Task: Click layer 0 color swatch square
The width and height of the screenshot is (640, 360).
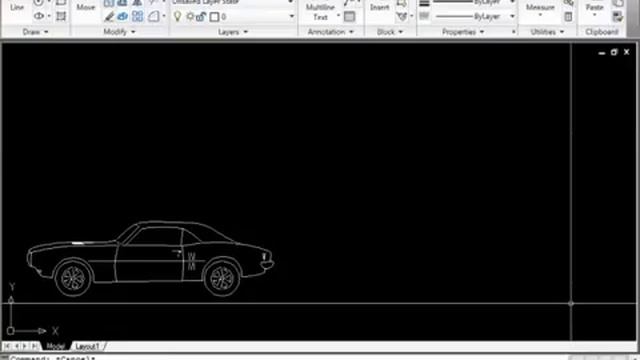Action: pos(214,17)
